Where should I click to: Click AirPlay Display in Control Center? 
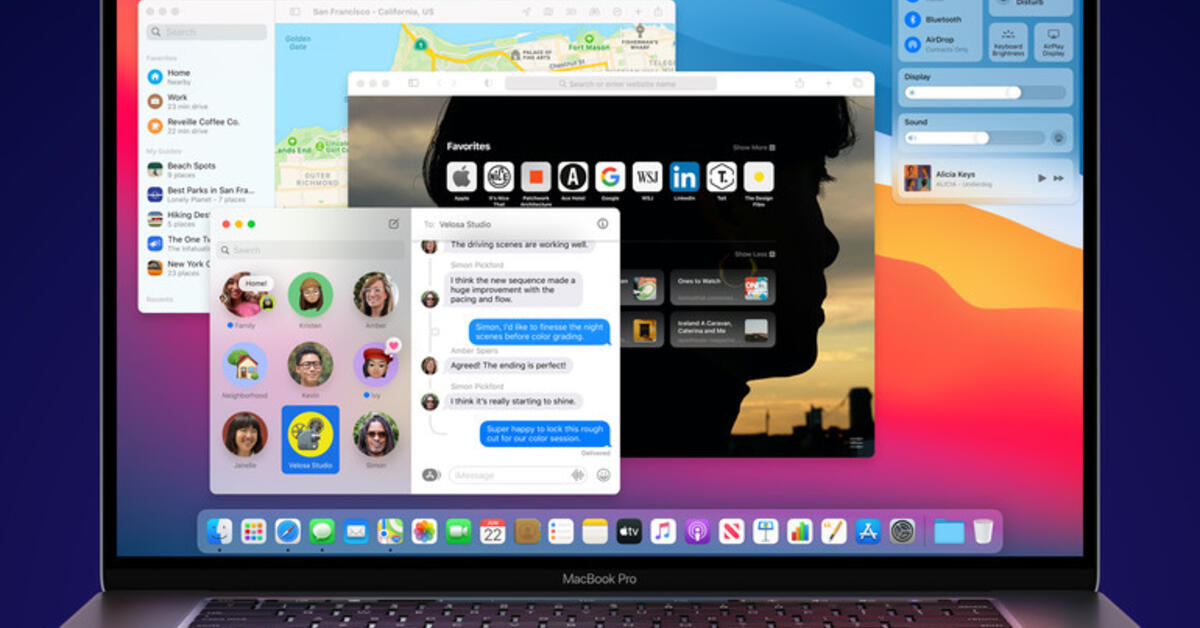coord(1052,43)
